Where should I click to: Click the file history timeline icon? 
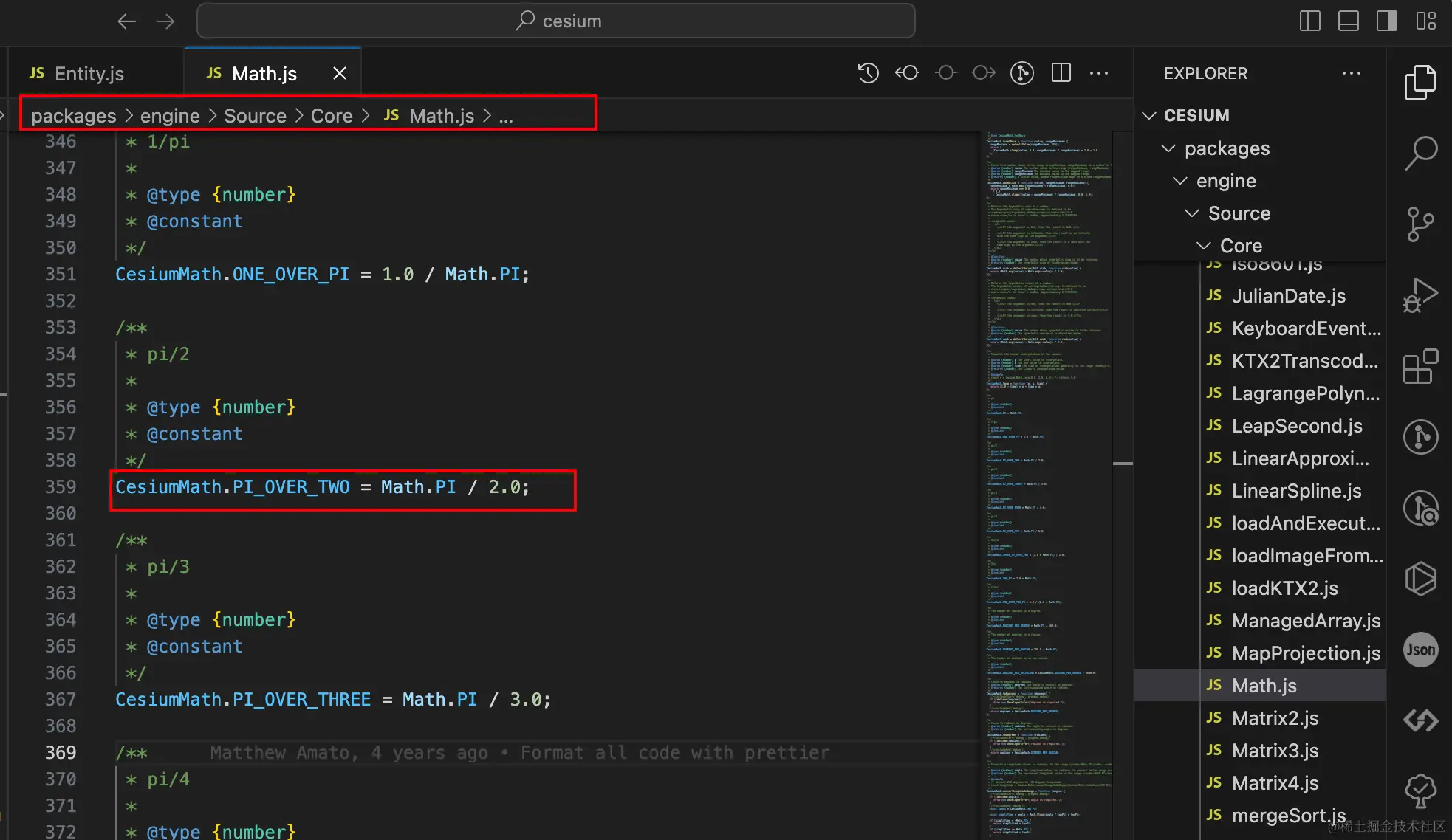869,73
